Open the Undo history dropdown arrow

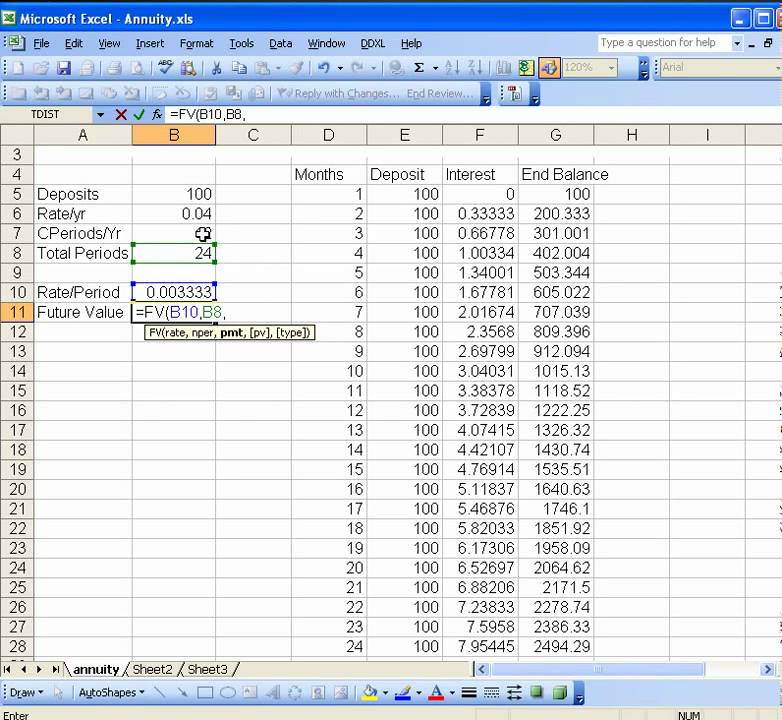(340, 68)
